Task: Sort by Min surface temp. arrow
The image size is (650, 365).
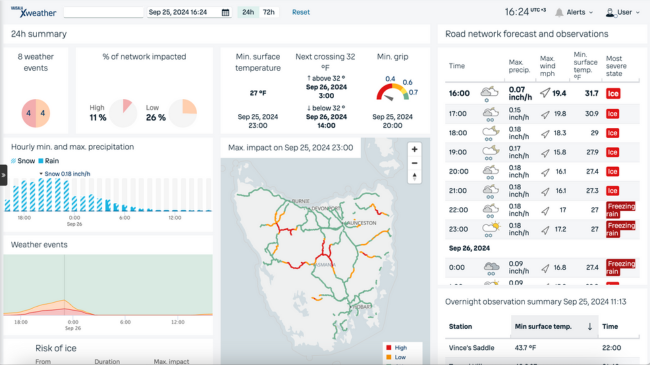Action: (x=589, y=327)
